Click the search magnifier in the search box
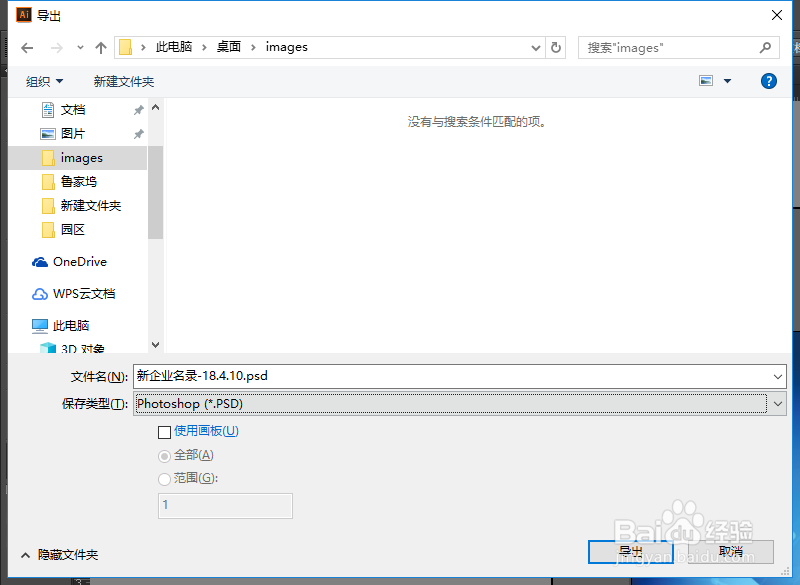 point(766,47)
